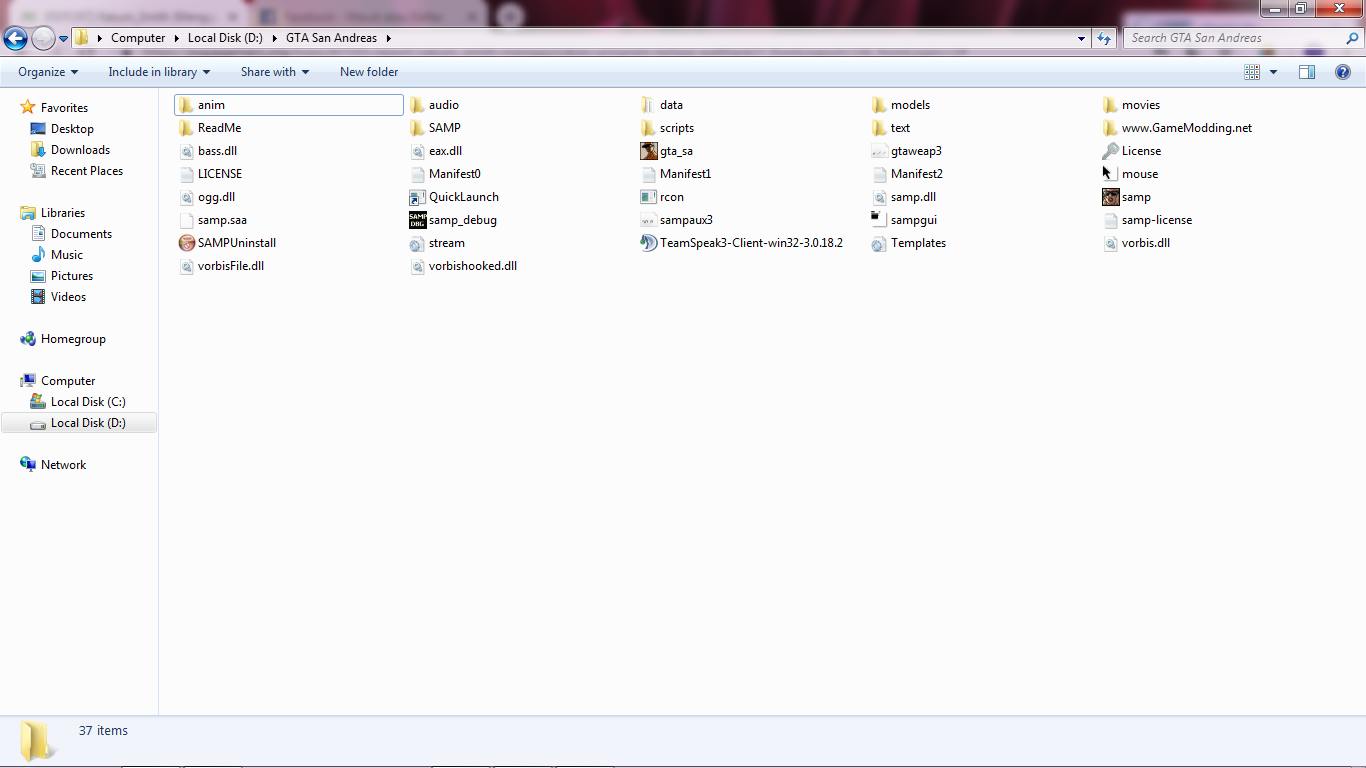
Task: Select the Manifest1 file name
Action: coord(685,174)
